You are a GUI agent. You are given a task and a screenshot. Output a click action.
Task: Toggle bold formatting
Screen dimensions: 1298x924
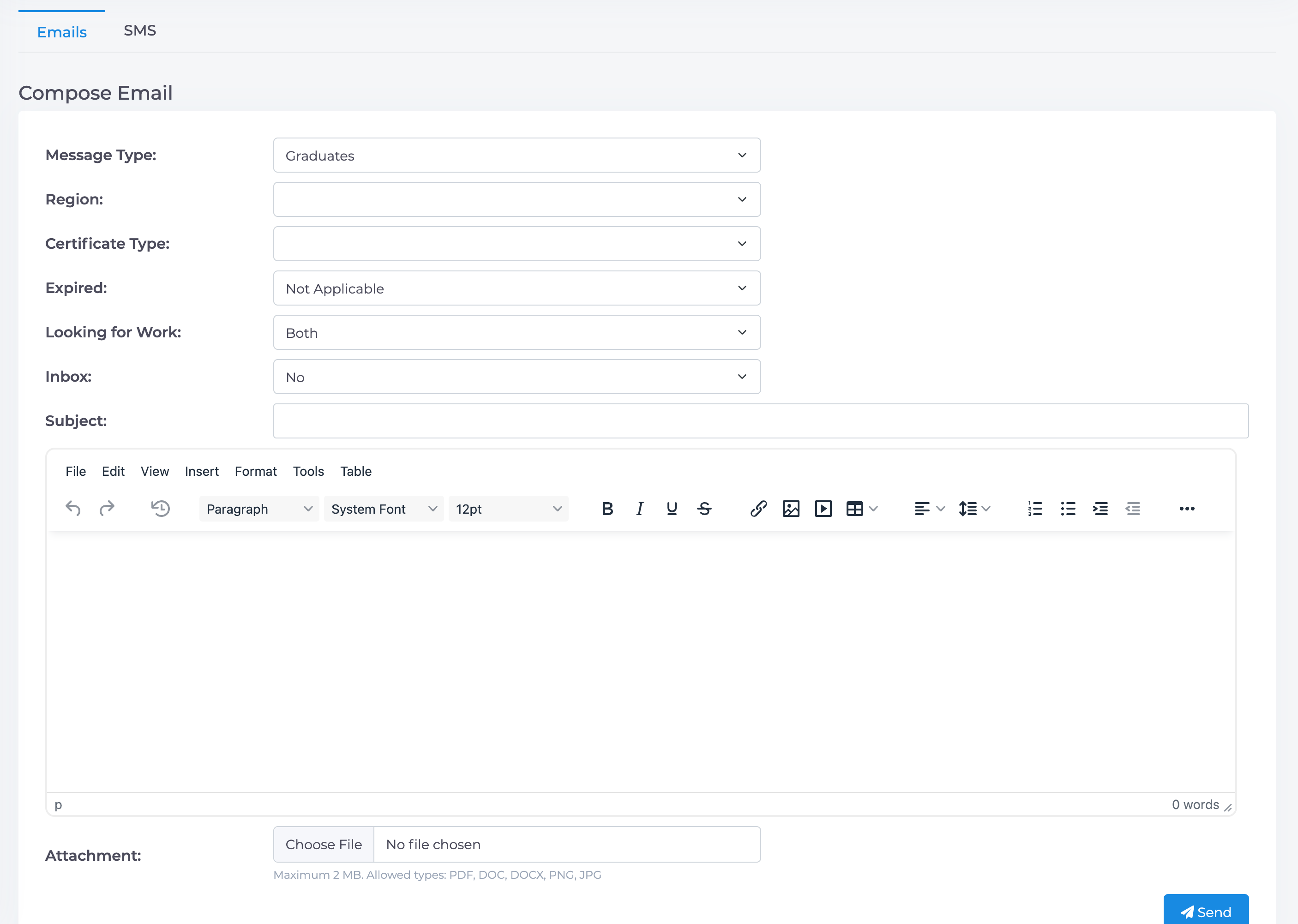(x=607, y=508)
